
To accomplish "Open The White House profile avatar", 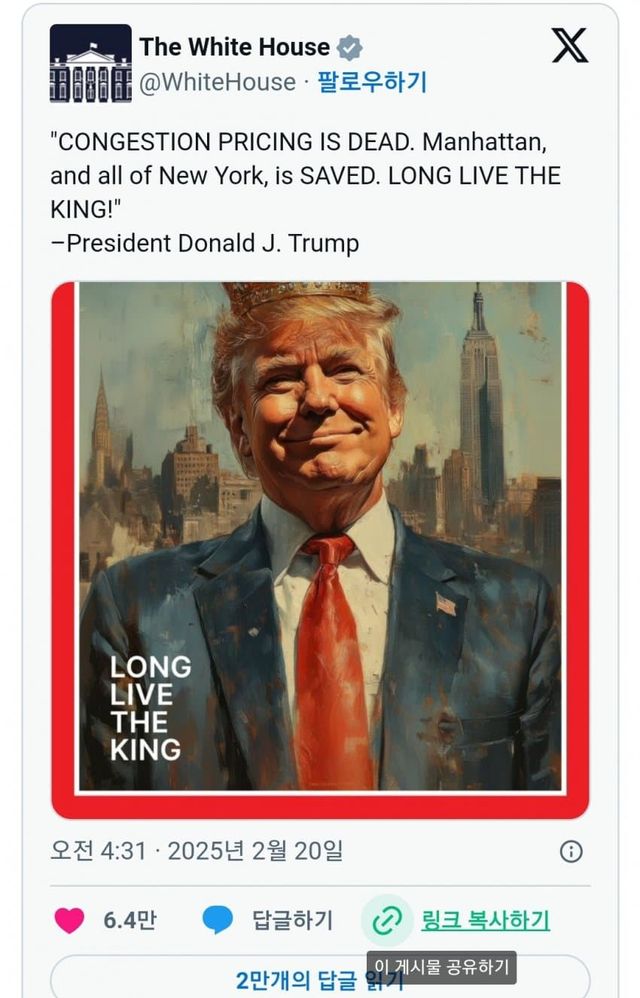I will pyautogui.click(x=91, y=63).
